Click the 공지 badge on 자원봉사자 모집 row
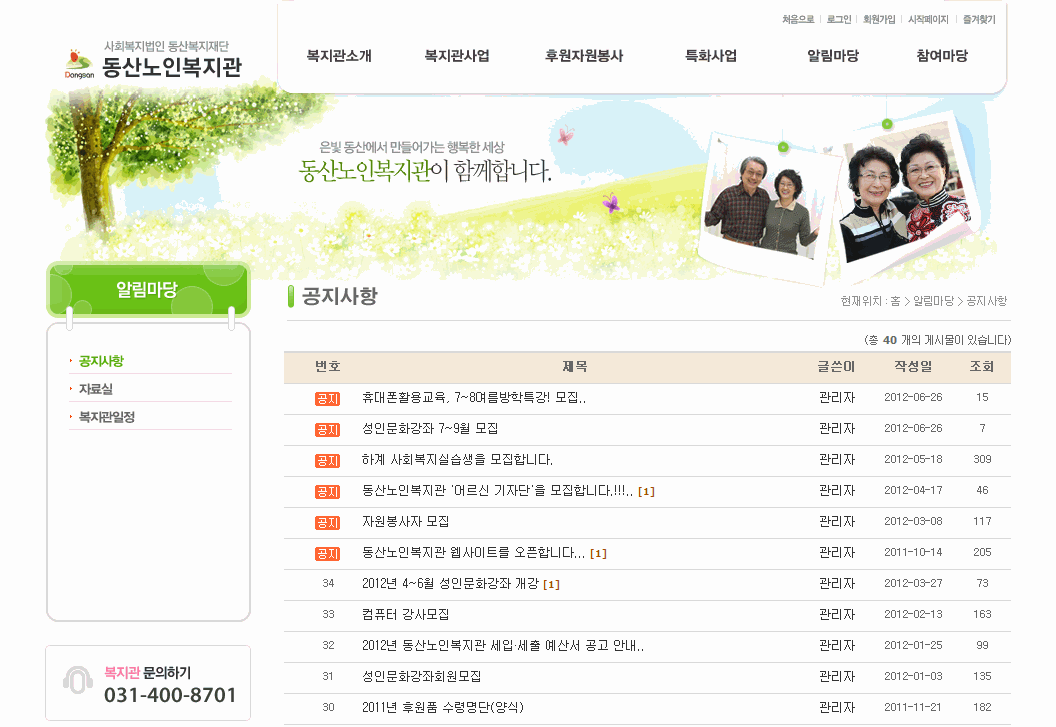The width and height of the screenshot is (1056, 727). [327, 523]
